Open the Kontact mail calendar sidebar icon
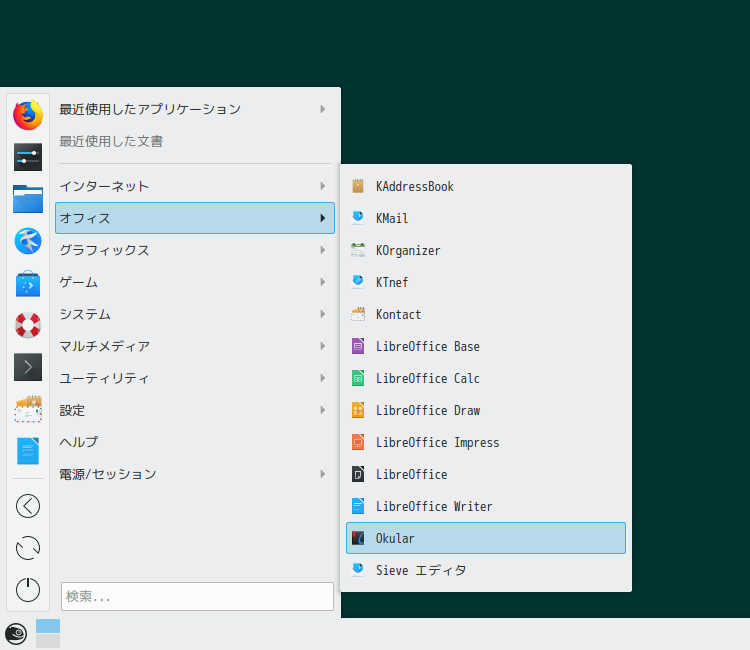Image resolution: width=750 pixels, height=650 pixels. [28, 409]
